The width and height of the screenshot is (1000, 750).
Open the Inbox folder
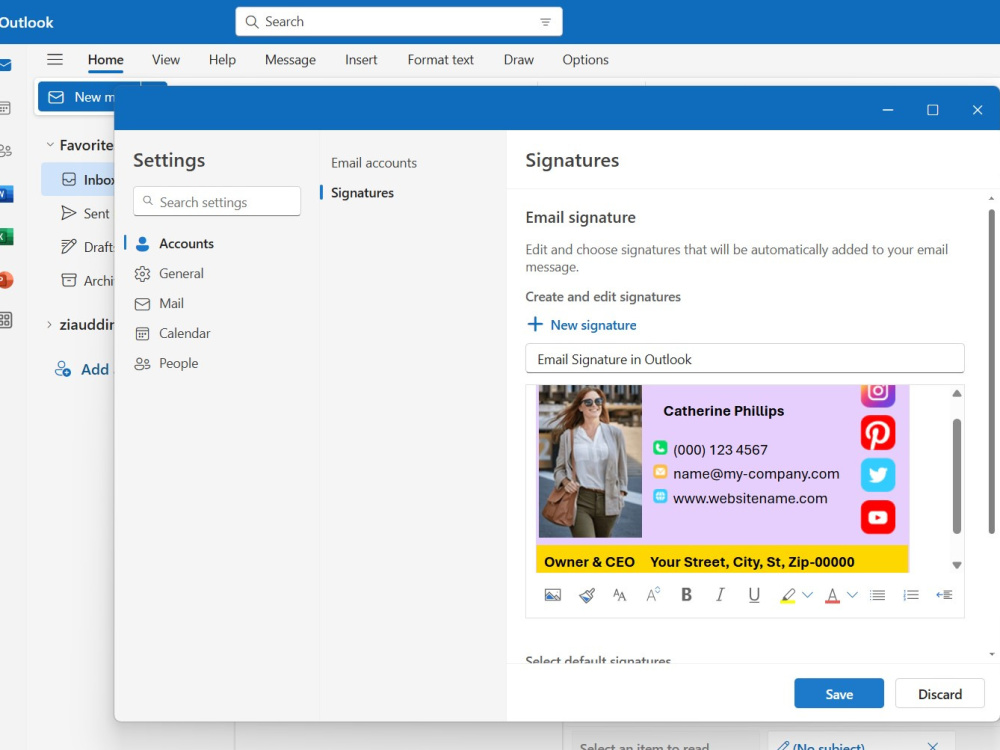point(78,179)
